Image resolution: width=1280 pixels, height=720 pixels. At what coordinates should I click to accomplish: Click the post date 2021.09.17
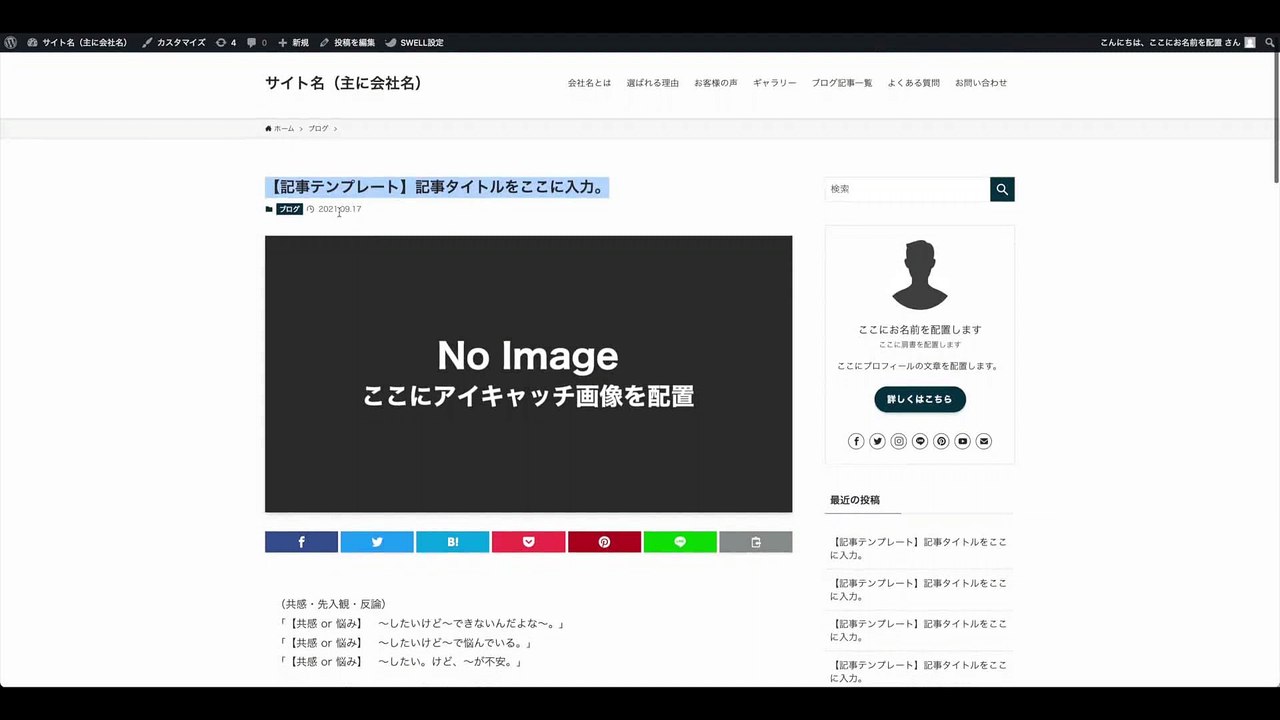pyautogui.click(x=339, y=209)
